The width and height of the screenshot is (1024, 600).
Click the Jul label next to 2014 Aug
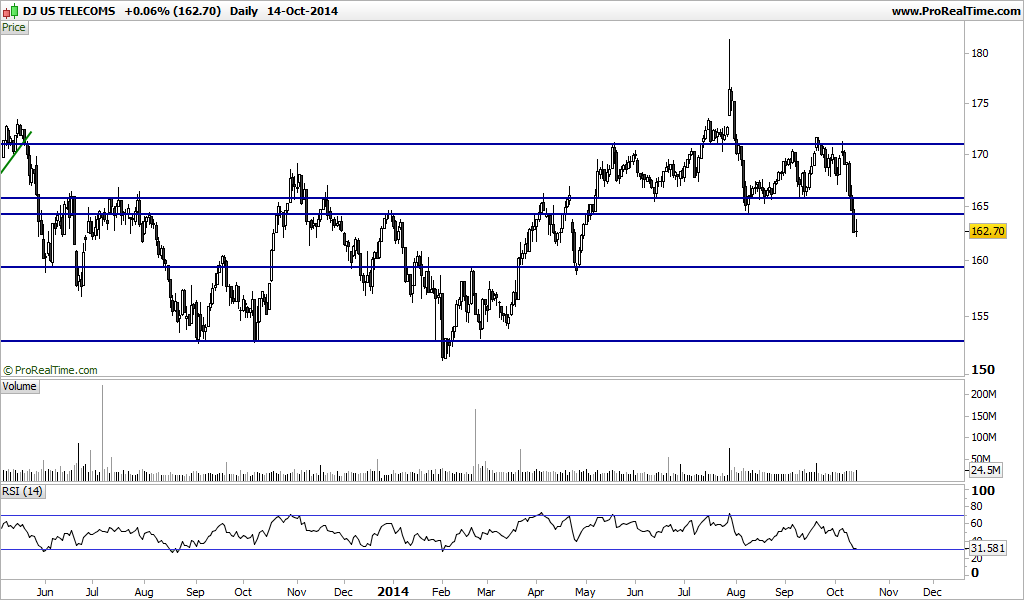[x=683, y=592]
